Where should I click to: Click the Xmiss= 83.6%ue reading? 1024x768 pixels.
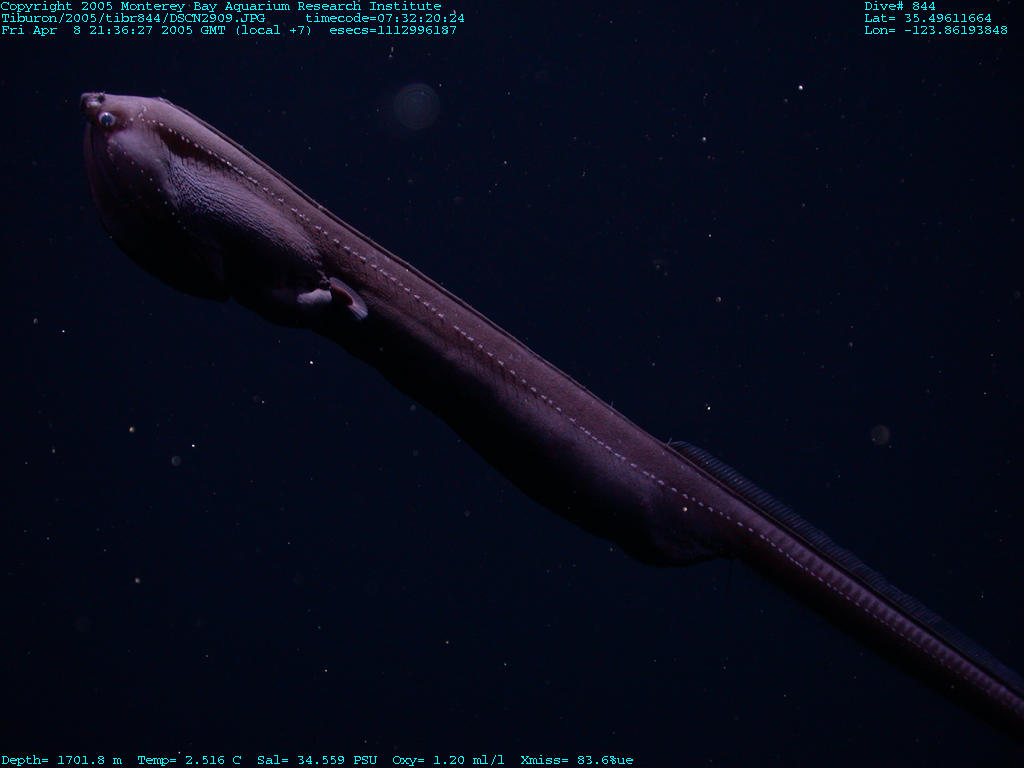point(577,760)
